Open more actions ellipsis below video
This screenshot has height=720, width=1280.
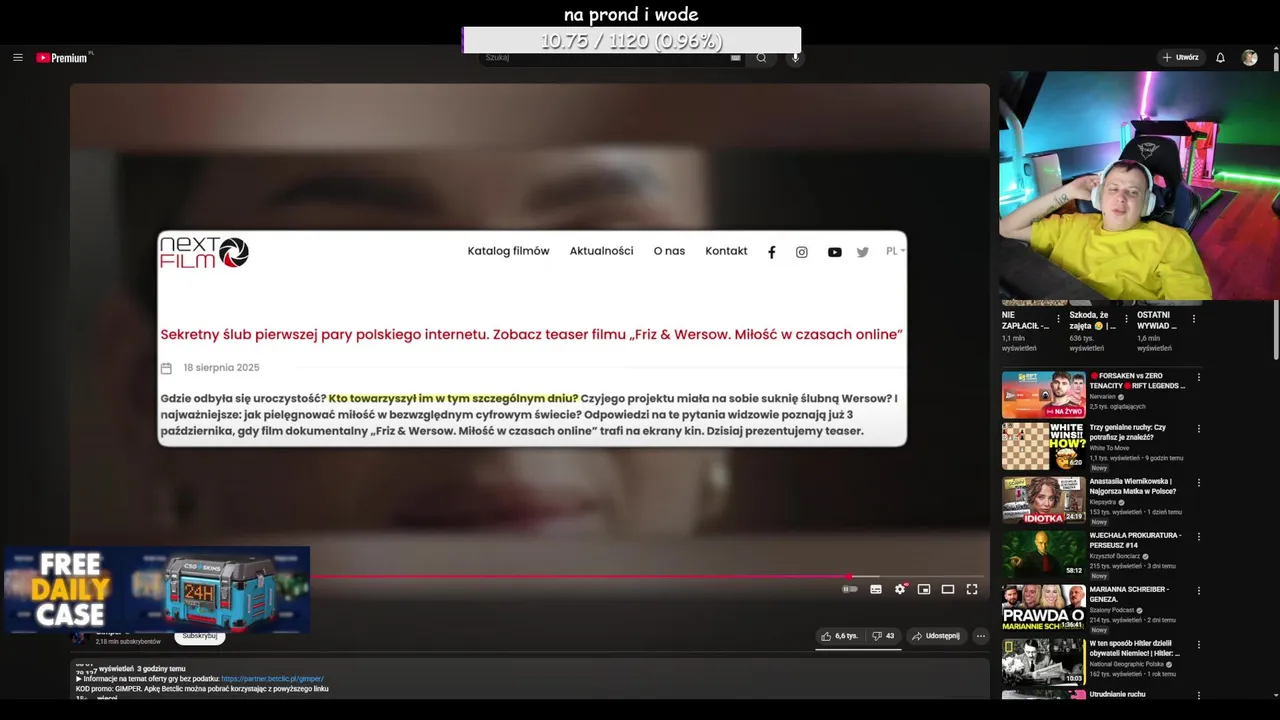click(x=980, y=636)
